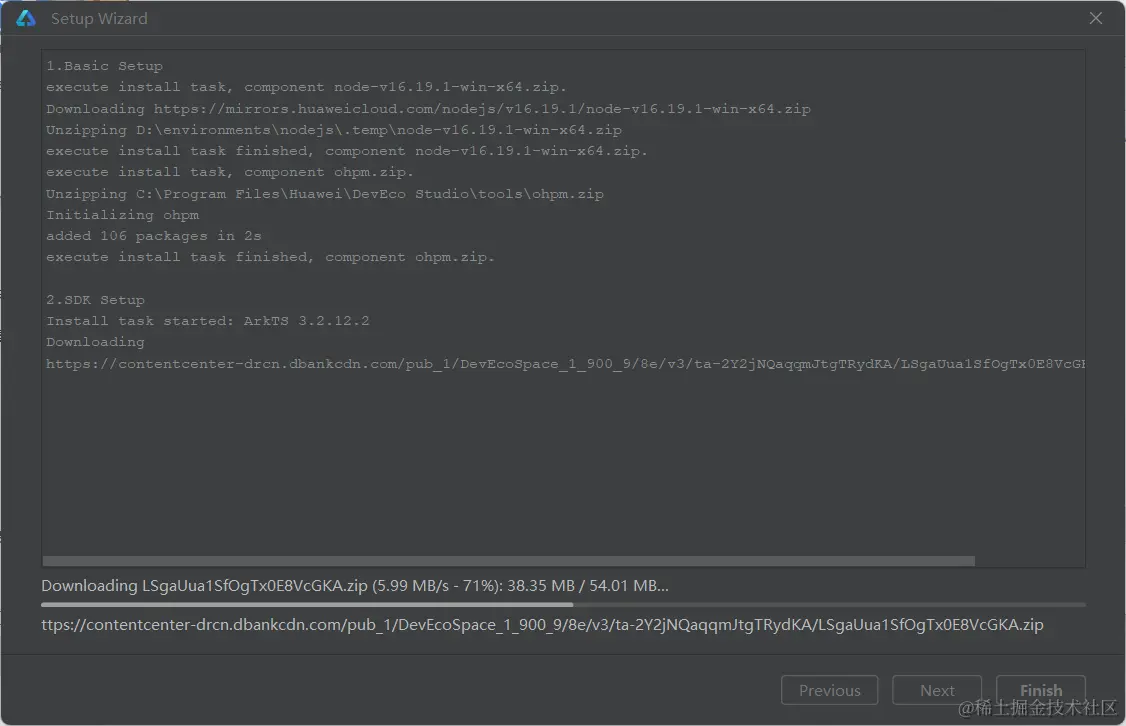This screenshot has width=1126, height=726.
Task: Click the Next button
Action: coord(936,690)
